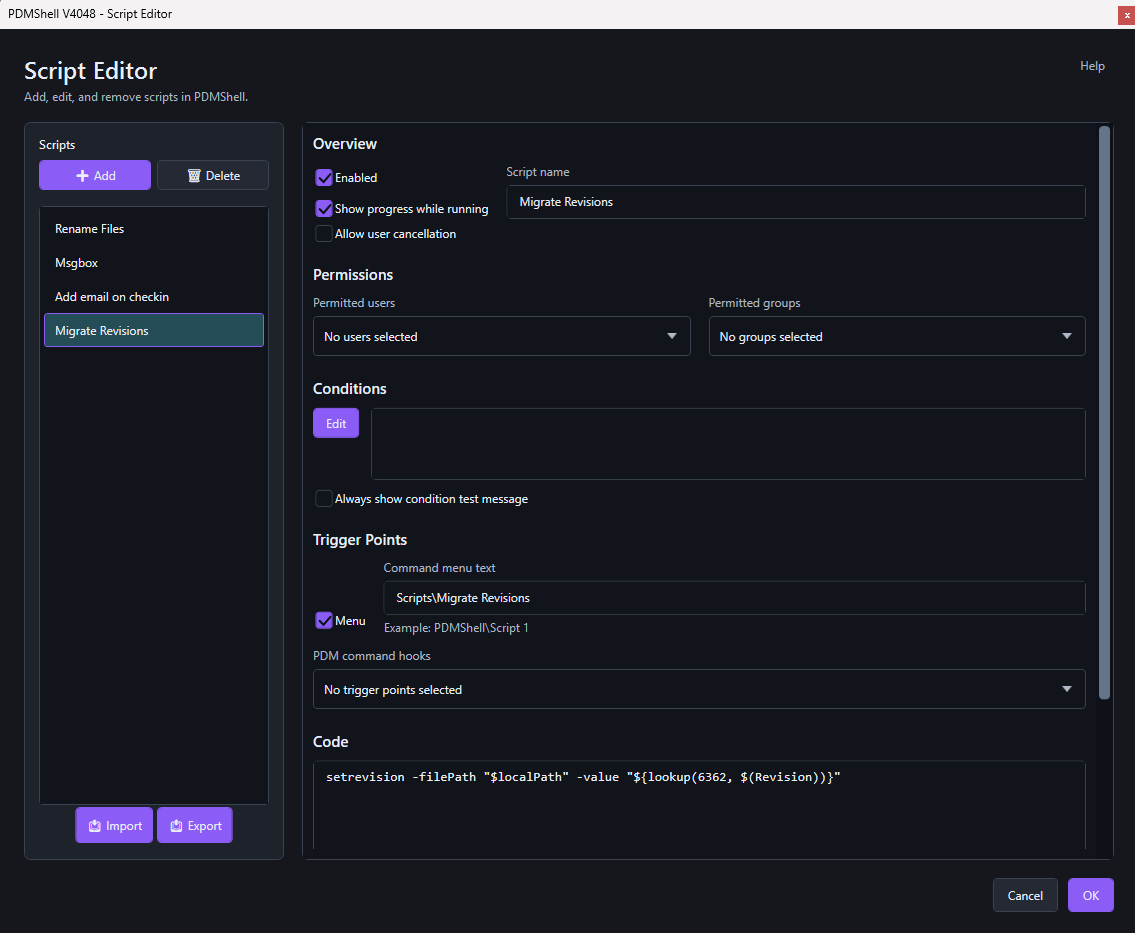Enable Allow user cancellation
This screenshot has width=1135, height=933.
[x=324, y=234]
